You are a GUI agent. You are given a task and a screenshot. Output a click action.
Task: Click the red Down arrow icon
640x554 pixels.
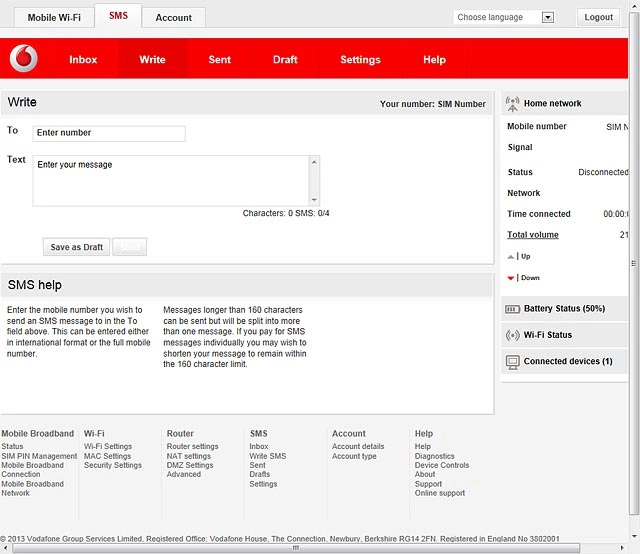510,278
